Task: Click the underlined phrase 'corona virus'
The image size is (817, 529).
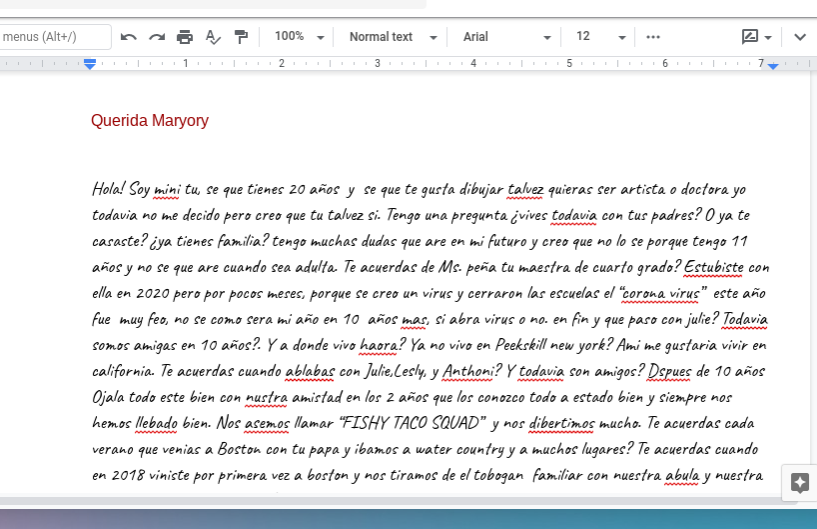Action: point(661,293)
